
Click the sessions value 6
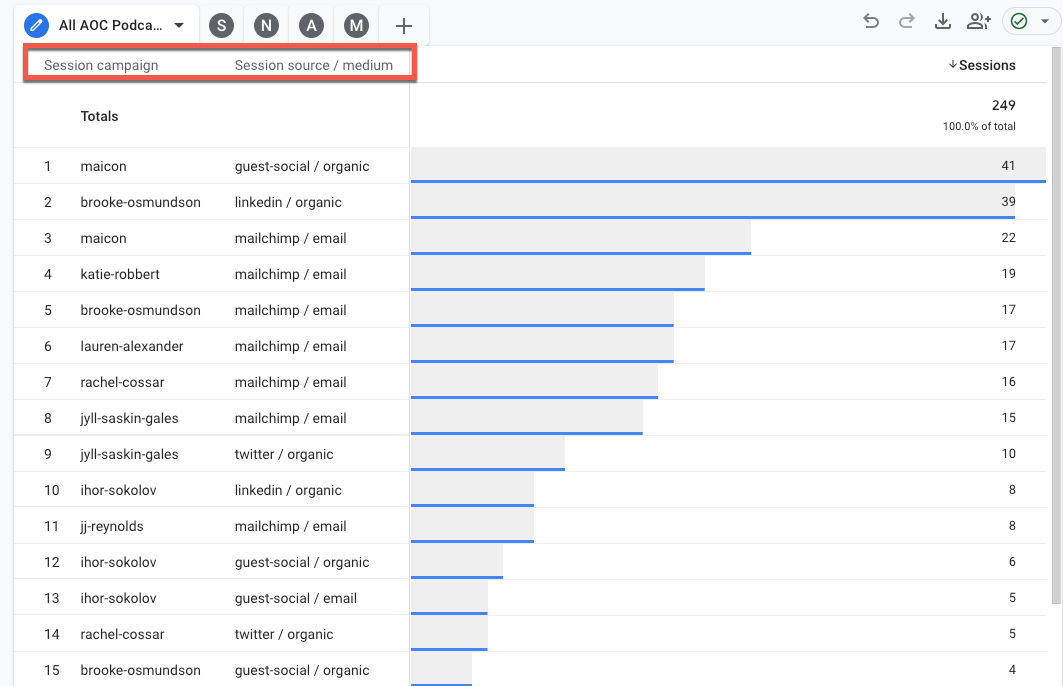click(x=1012, y=561)
